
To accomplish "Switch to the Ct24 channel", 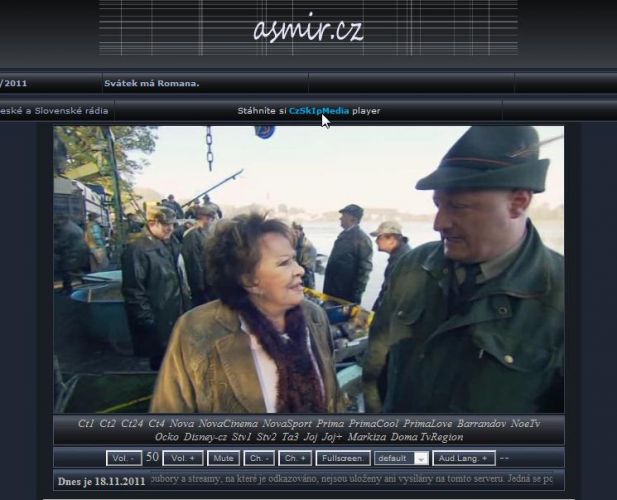I will 132,424.
